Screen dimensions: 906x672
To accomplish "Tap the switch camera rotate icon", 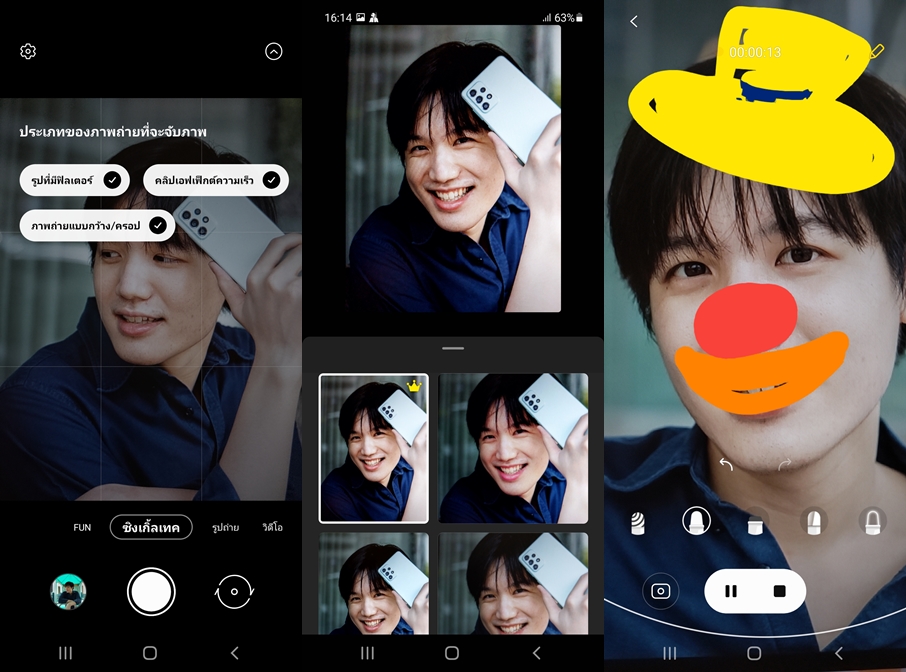I will [235, 592].
